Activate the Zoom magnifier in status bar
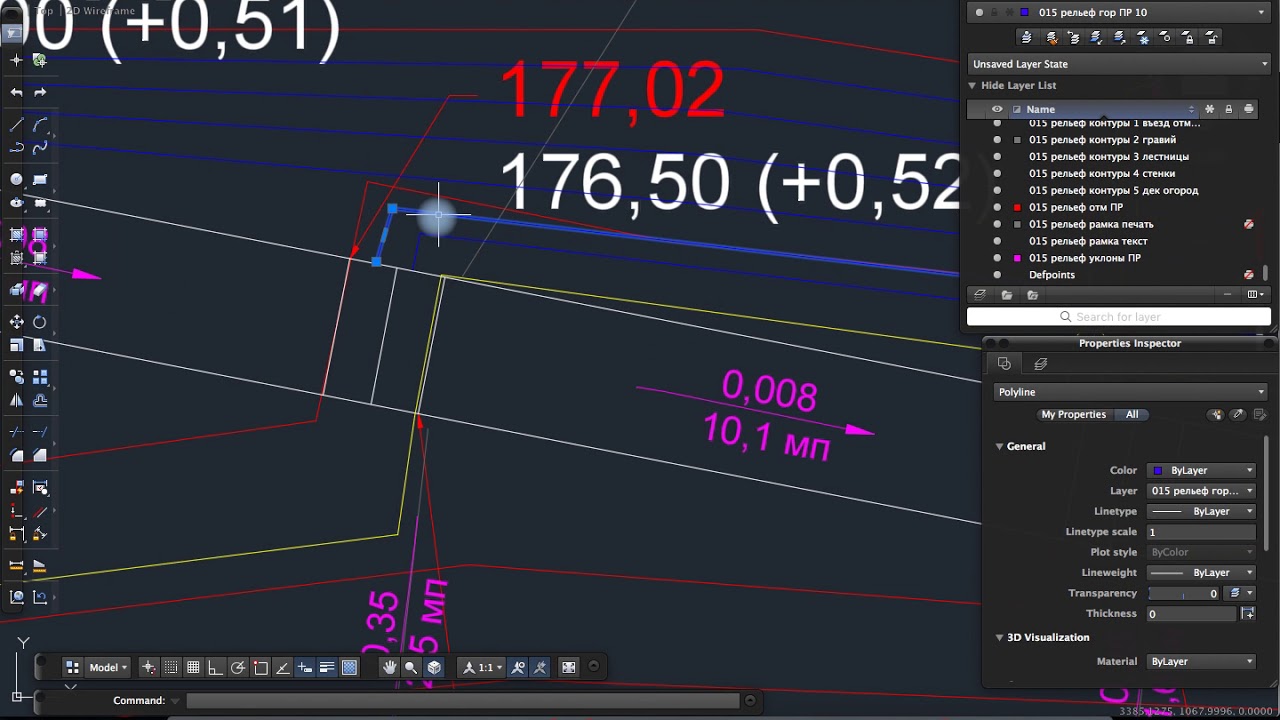This screenshot has height=720, width=1280. pos(411,667)
